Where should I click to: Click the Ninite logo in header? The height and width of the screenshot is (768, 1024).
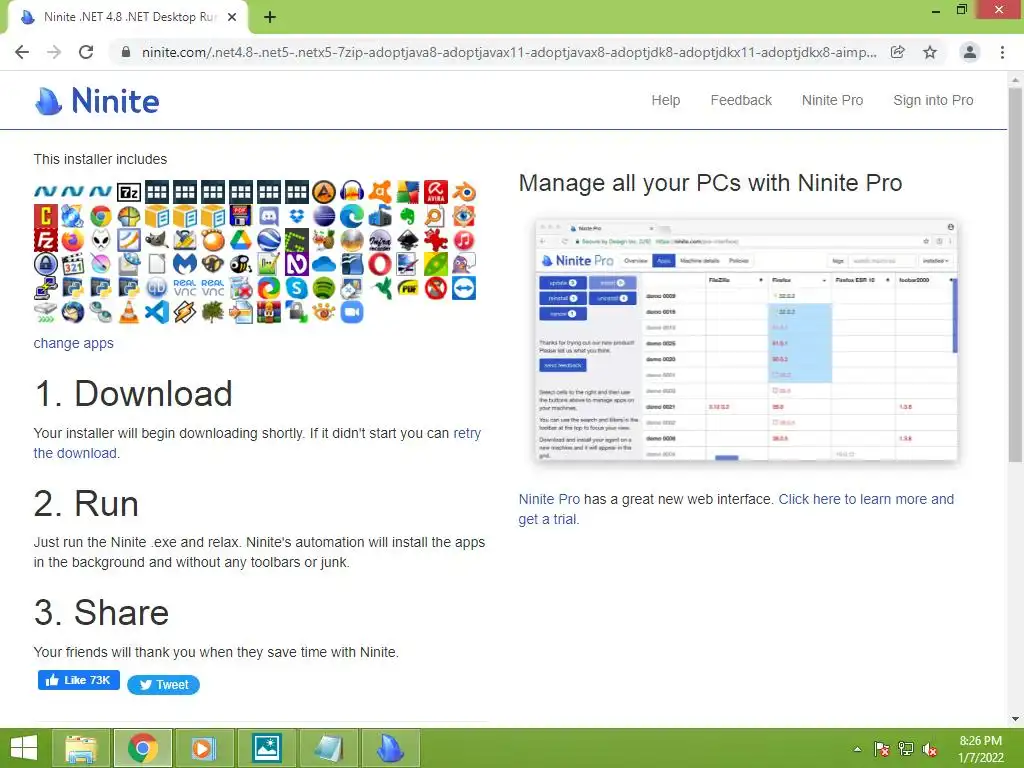(x=97, y=101)
